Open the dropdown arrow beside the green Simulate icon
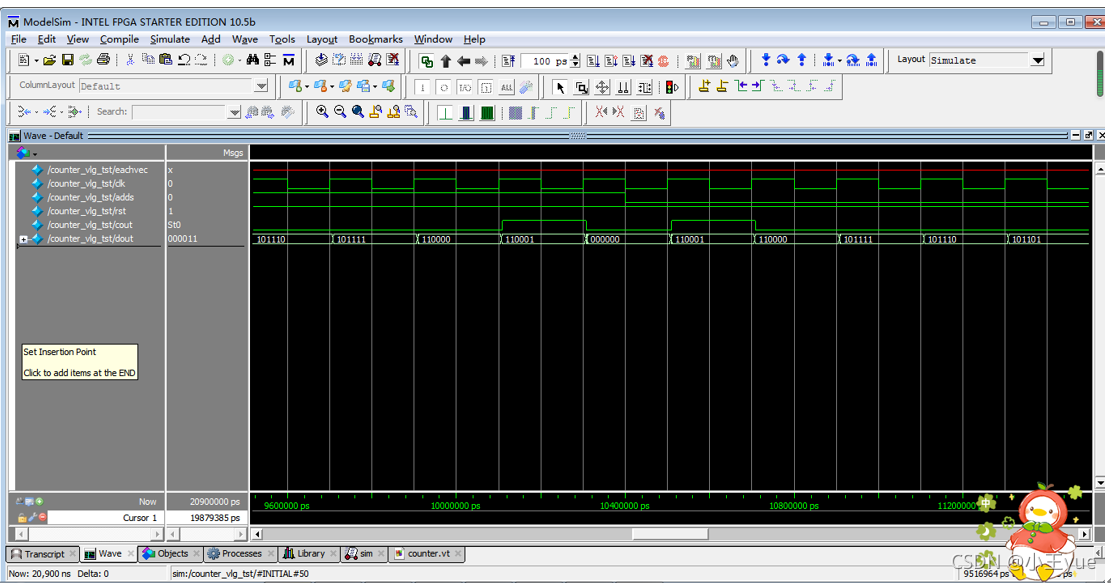This screenshot has width=1111, height=583. [x=240, y=61]
